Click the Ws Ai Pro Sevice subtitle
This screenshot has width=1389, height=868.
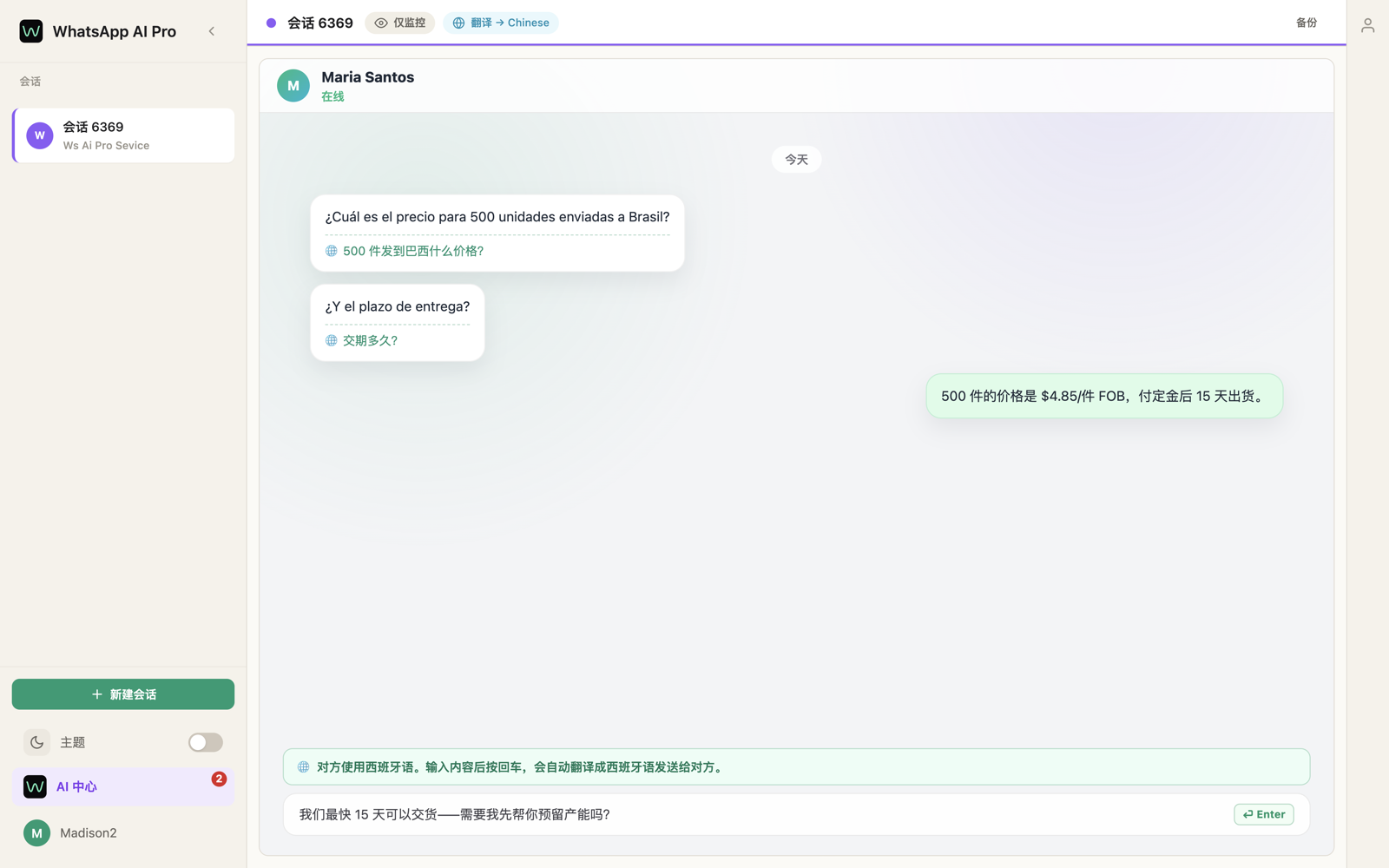click(106, 146)
